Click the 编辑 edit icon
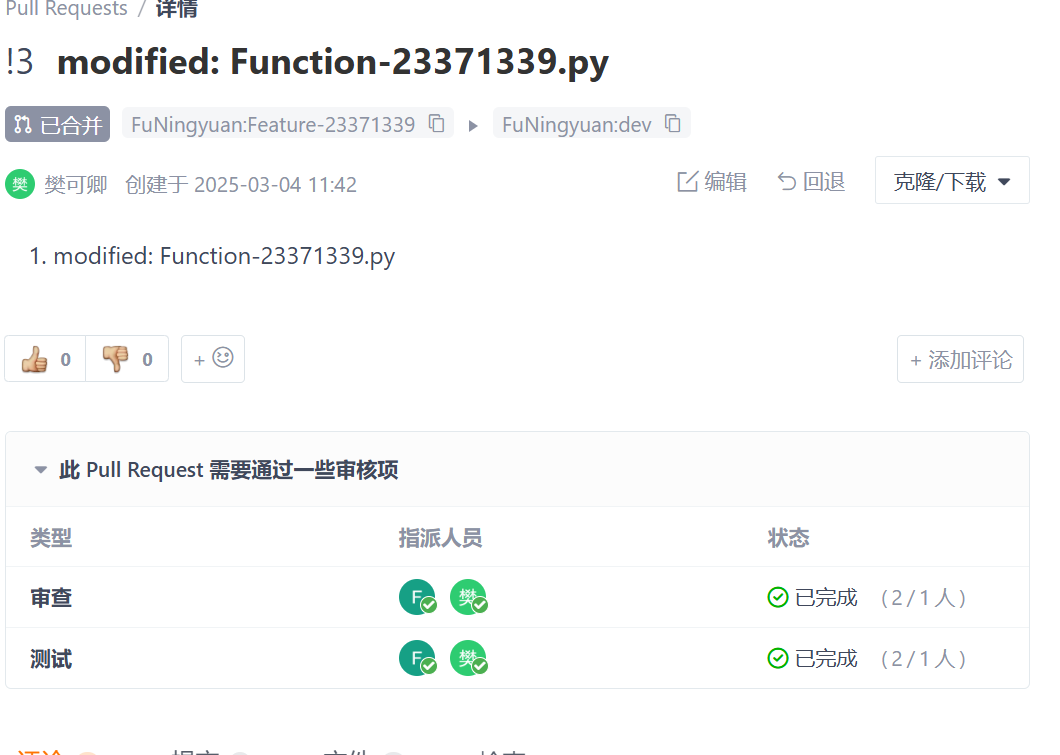Viewport: 1060px width, 755px height. point(689,181)
